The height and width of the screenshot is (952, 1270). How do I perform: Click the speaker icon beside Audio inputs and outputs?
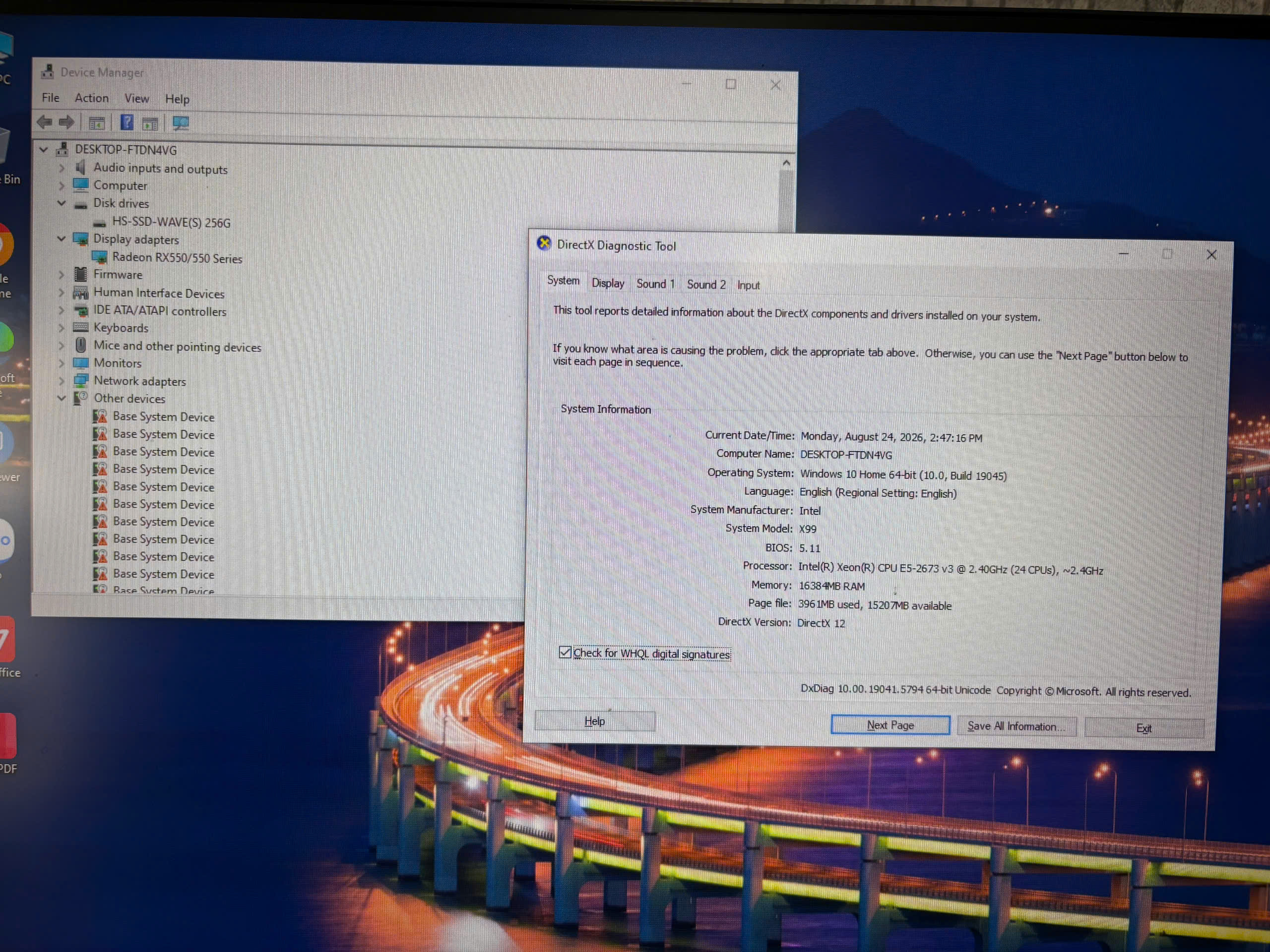point(81,167)
